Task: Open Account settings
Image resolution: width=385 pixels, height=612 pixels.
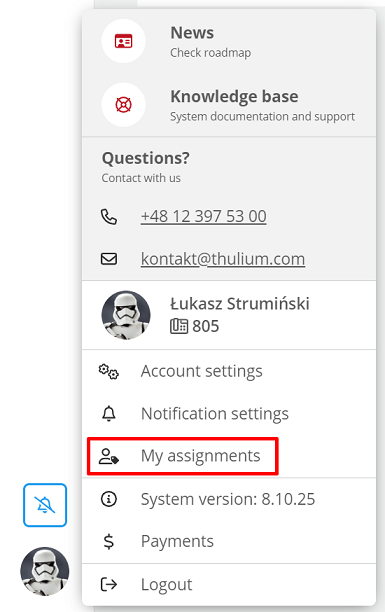Action: tap(229, 371)
